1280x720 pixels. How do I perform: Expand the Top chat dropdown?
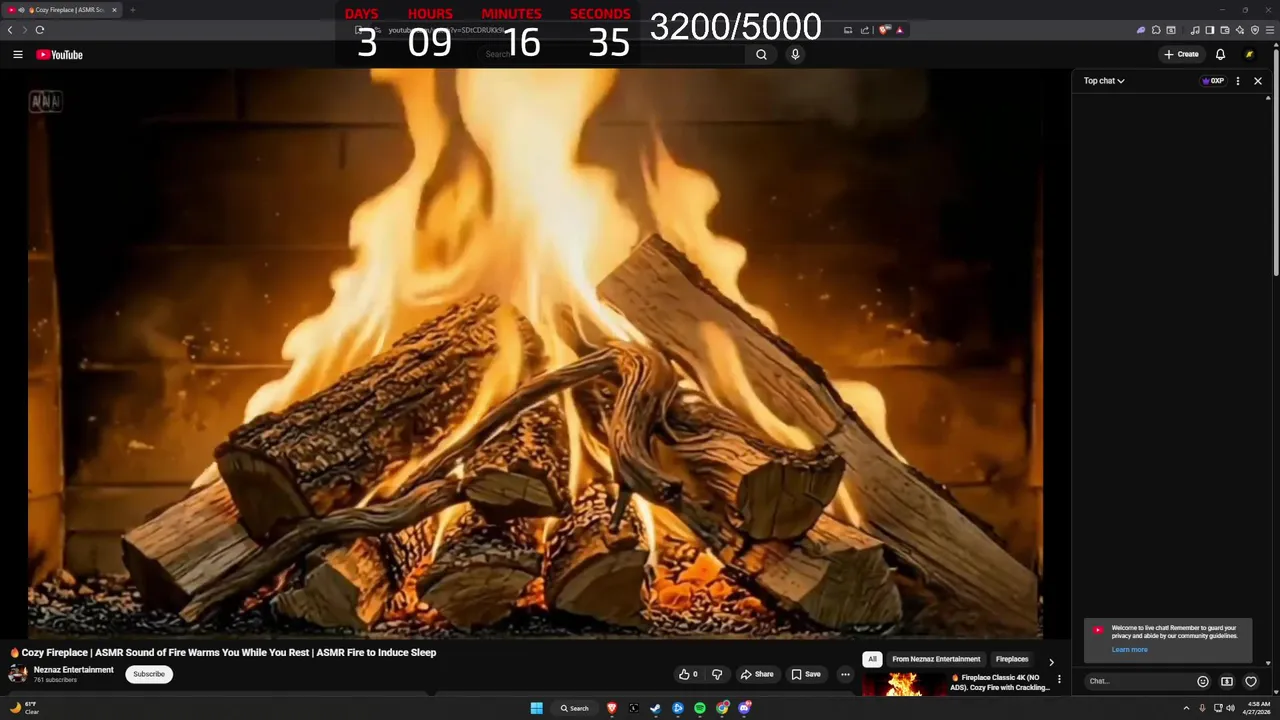pos(1104,81)
